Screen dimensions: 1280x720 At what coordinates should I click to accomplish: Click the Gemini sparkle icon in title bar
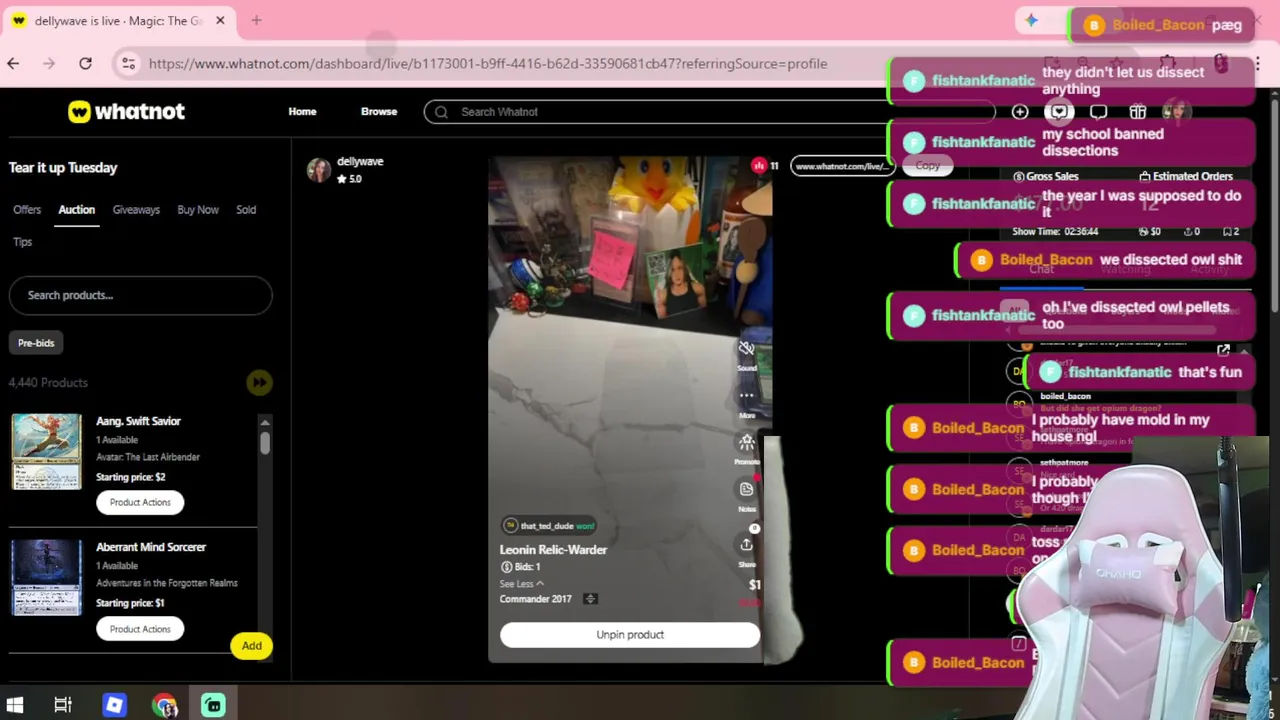(x=1031, y=20)
